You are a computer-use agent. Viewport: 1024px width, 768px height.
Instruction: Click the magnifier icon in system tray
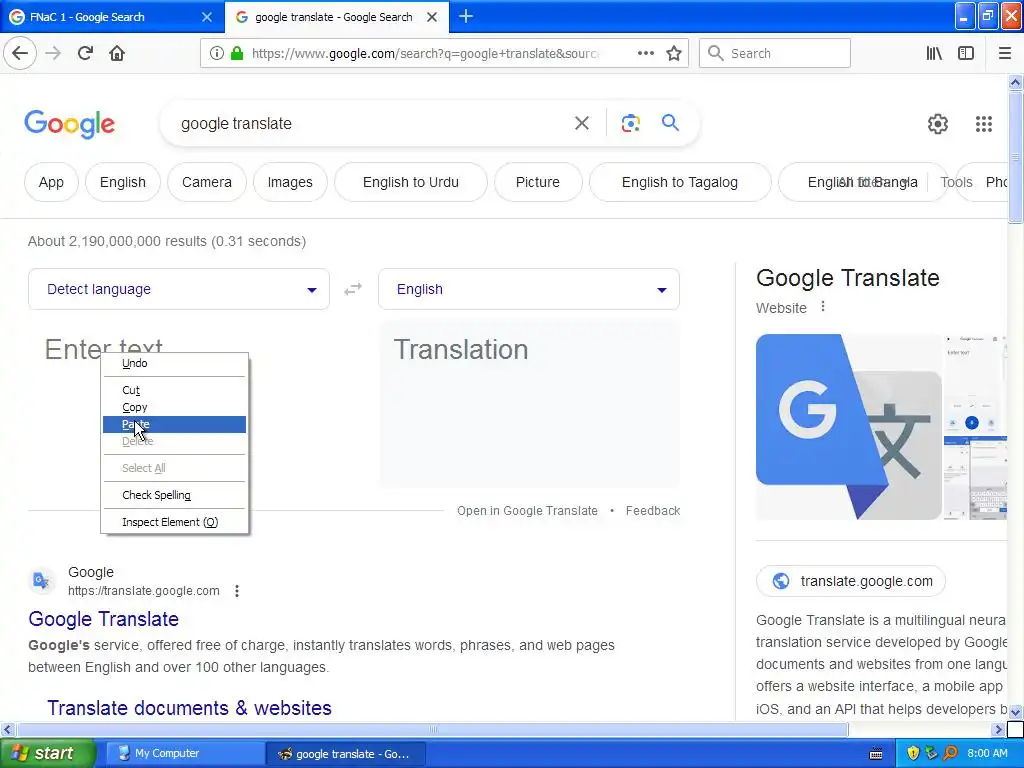point(950,754)
